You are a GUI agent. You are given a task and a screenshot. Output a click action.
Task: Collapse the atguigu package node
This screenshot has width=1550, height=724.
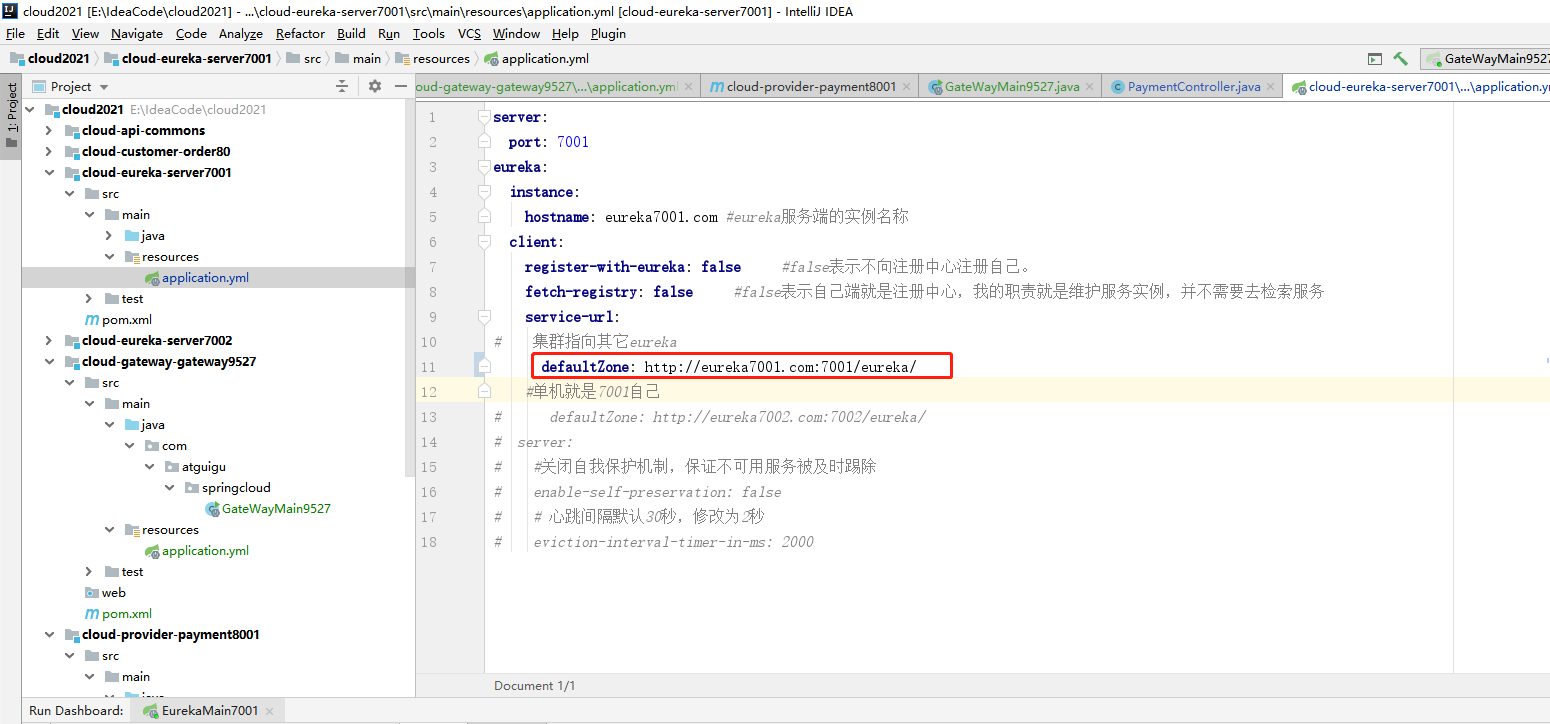[149, 466]
